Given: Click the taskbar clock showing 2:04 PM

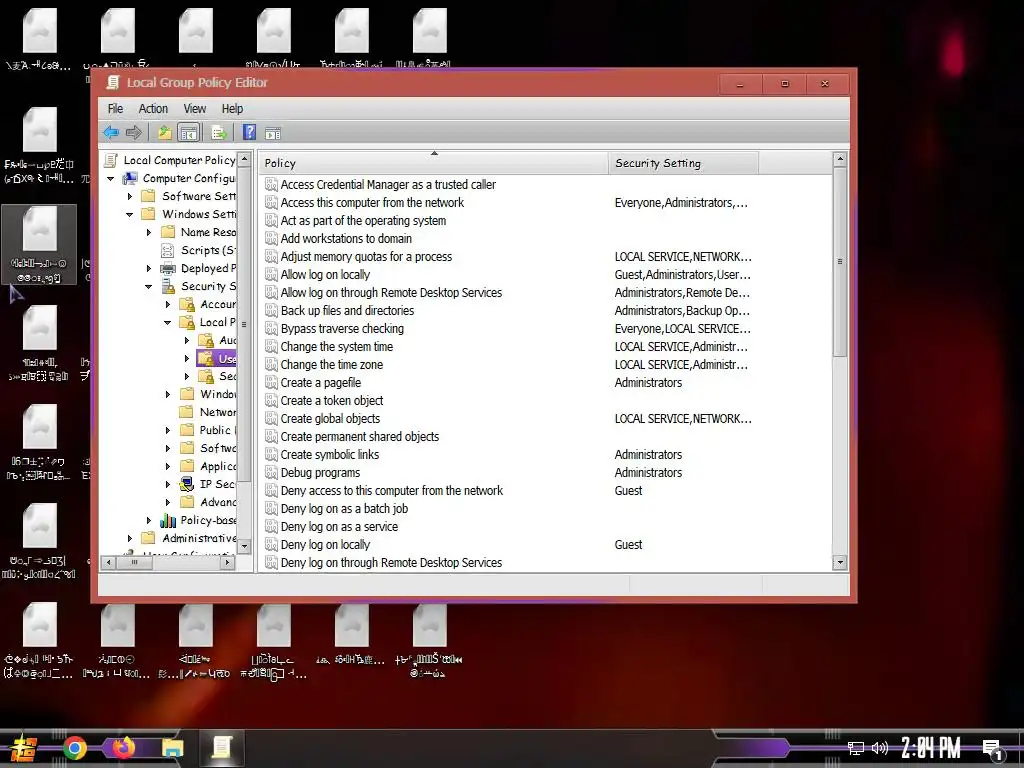Looking at the screenshot, I should 931,748.
